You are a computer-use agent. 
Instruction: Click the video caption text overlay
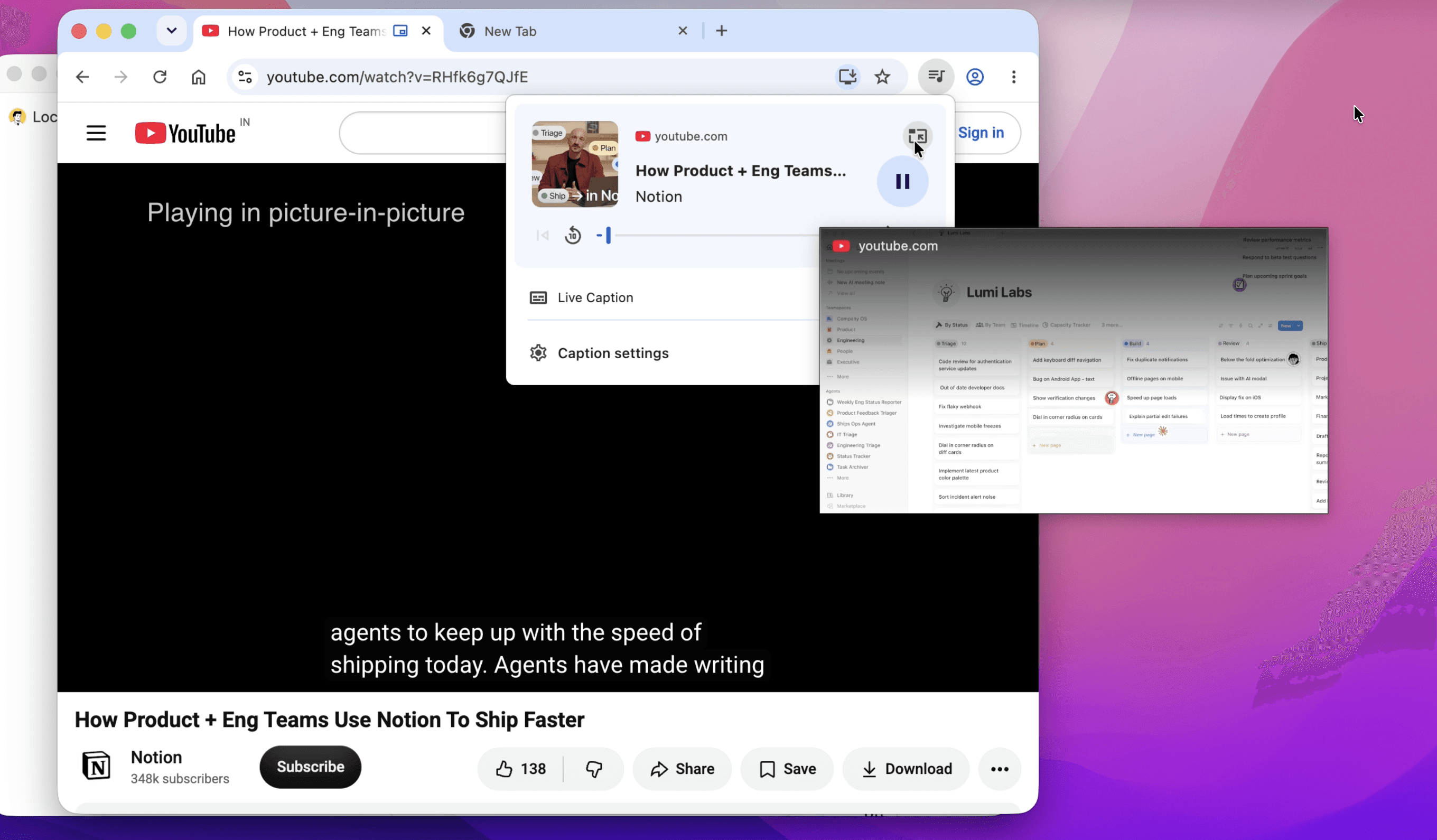point(547,648)
